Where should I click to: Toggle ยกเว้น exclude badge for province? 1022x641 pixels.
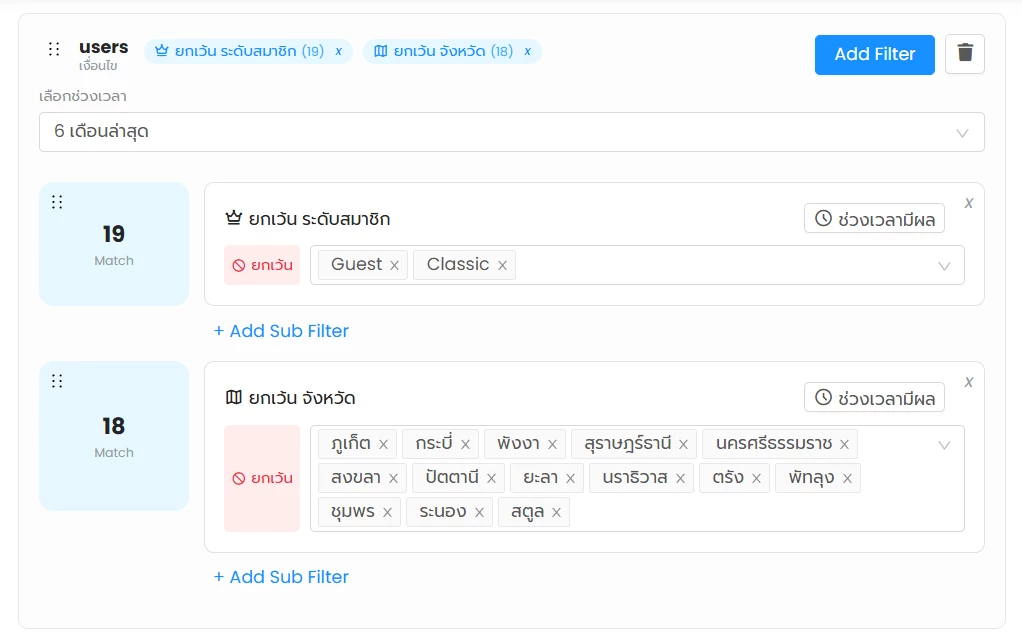[262, 478]
